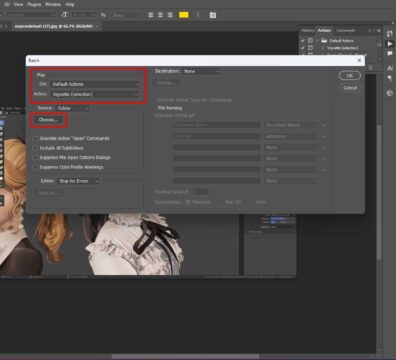Open the Character panel icon in dock
Screen dimensions: 396x360
click(389, 68)
